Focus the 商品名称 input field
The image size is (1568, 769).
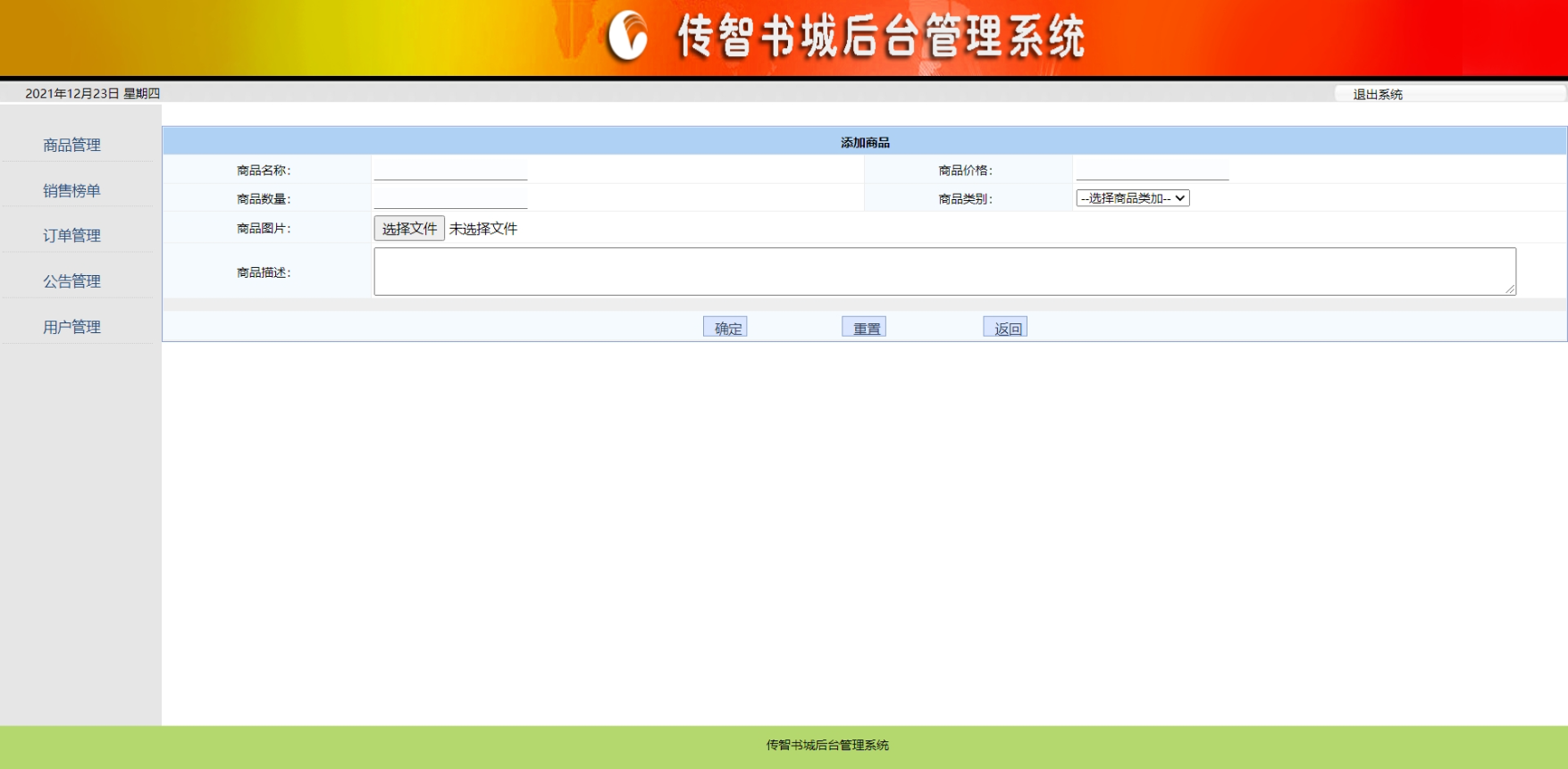(x=450, y=170)
